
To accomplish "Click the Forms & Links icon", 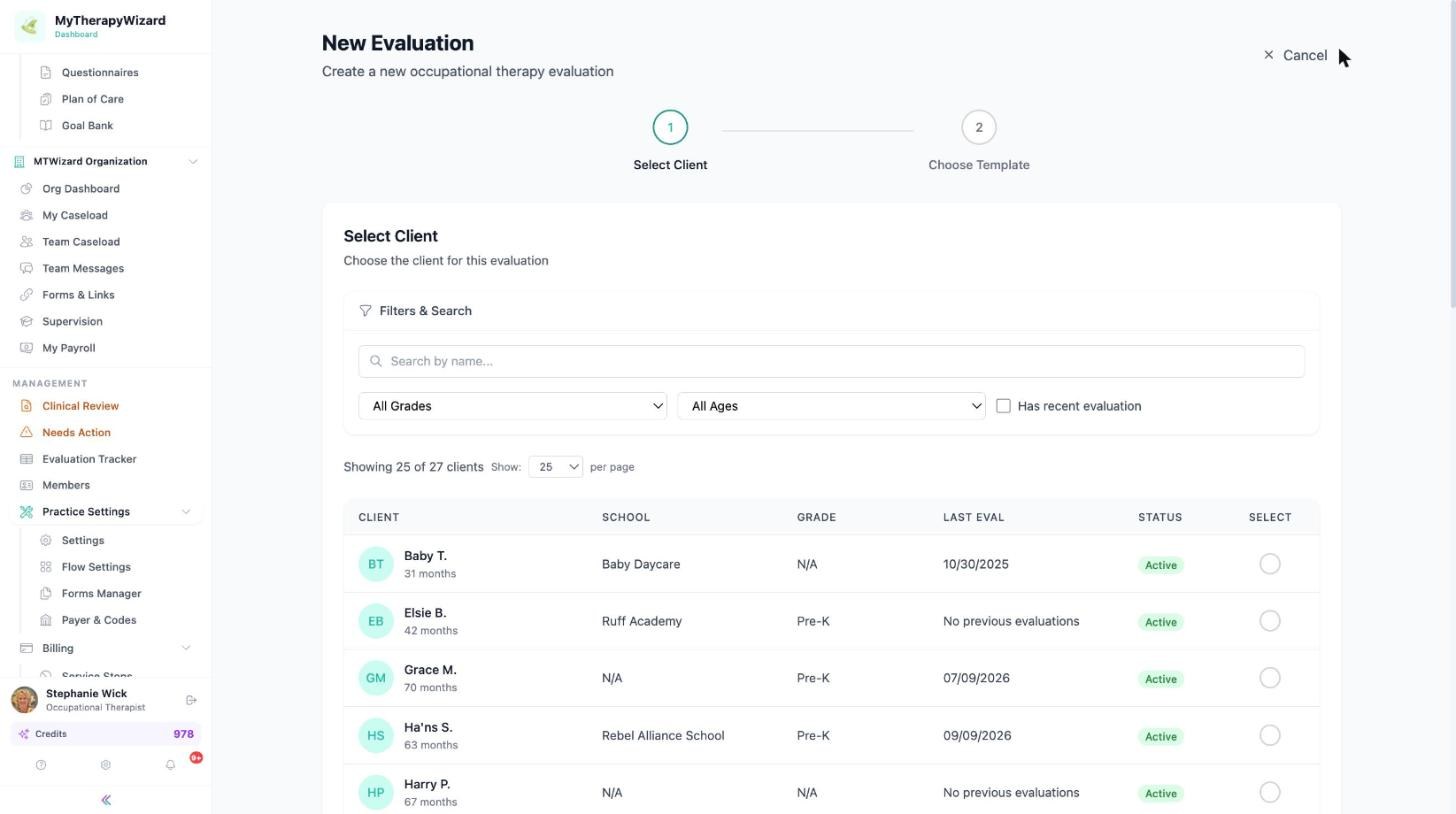I will click(26, 295).
